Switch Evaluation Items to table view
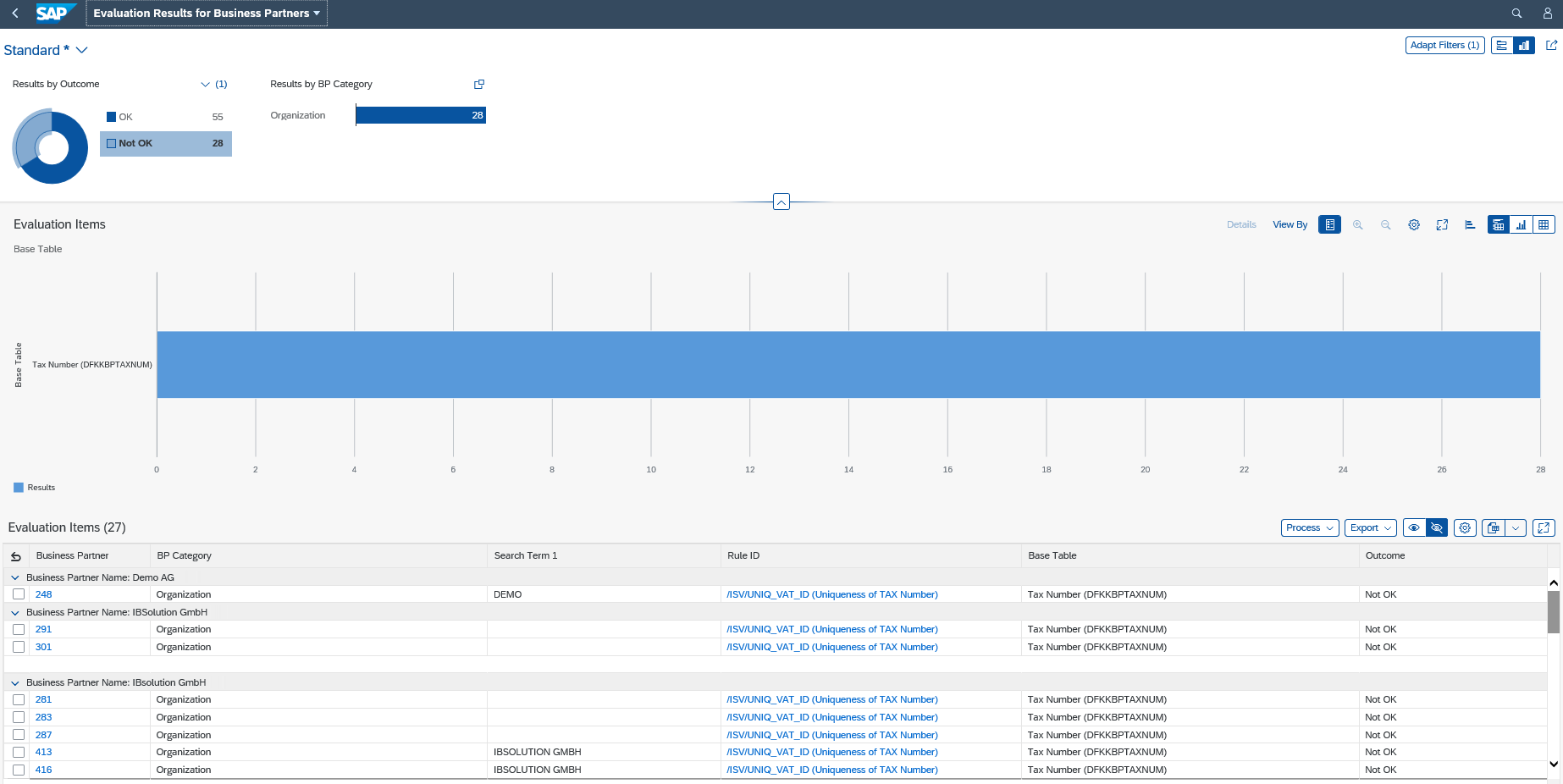 1543,224
